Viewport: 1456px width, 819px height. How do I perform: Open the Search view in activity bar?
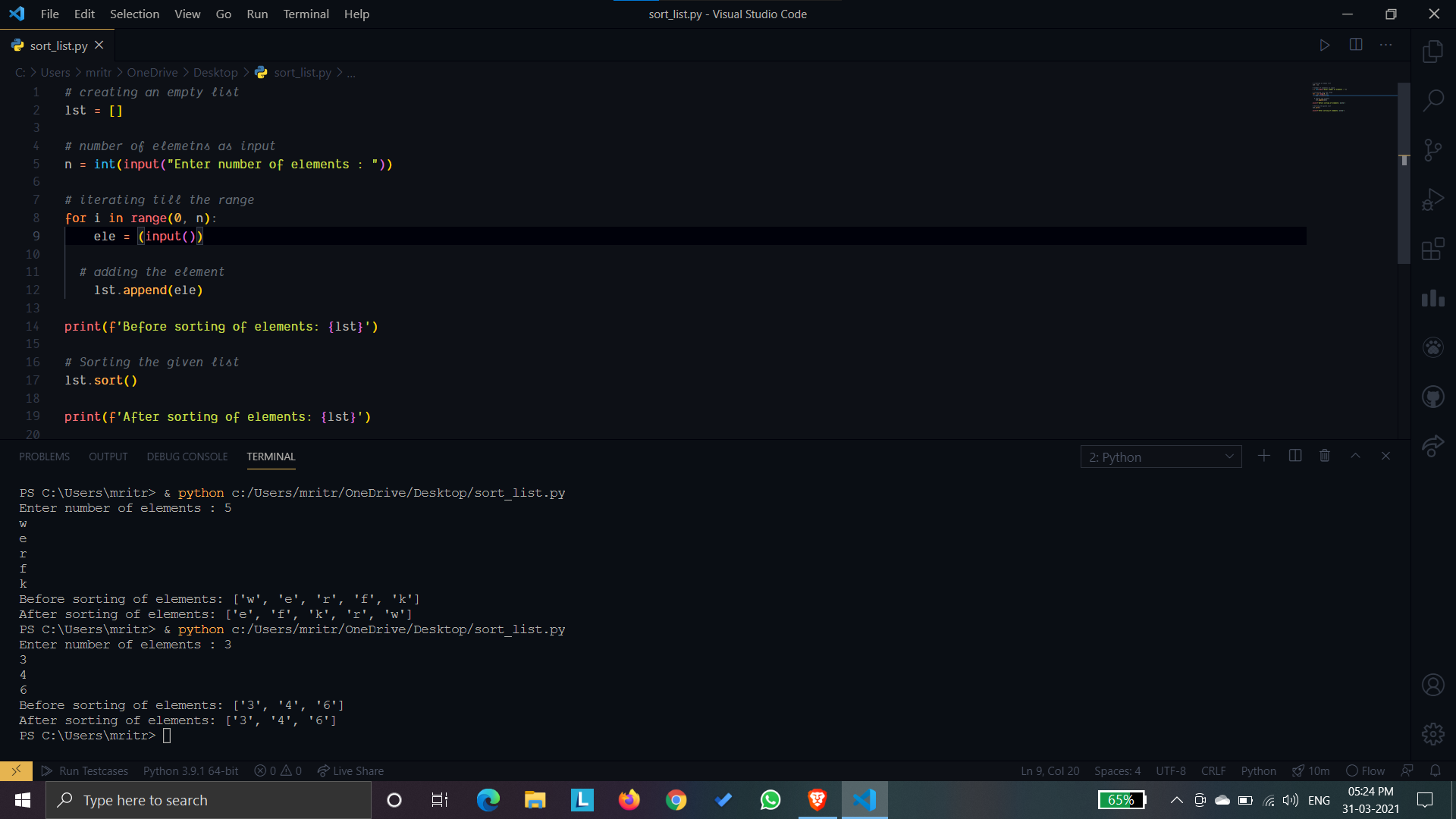[1432, 100]
